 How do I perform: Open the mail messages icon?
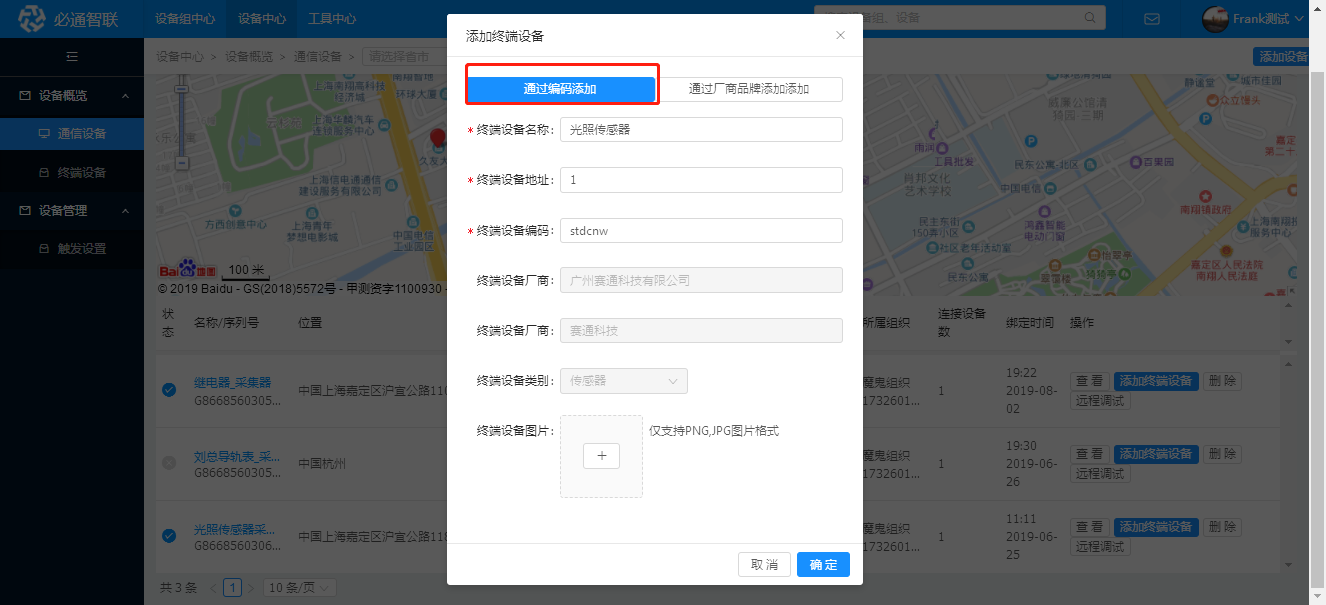point(1152,19)
